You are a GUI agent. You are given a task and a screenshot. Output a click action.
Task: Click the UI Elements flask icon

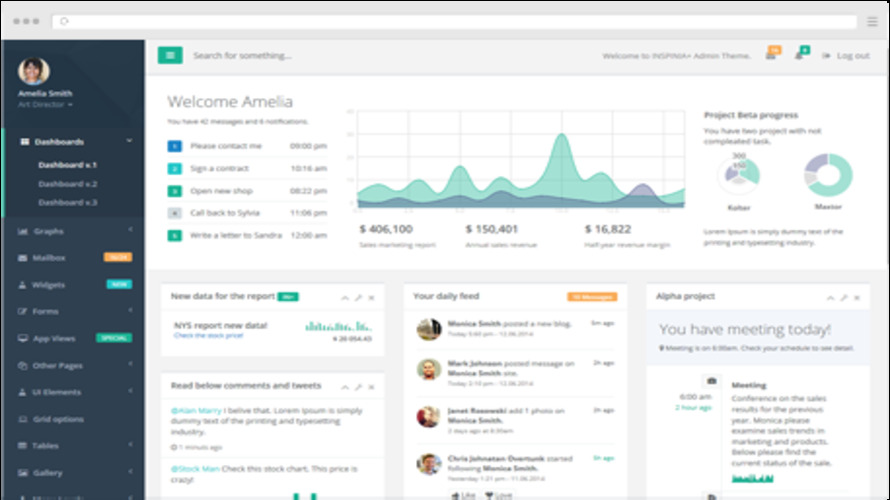click(22, 392)
